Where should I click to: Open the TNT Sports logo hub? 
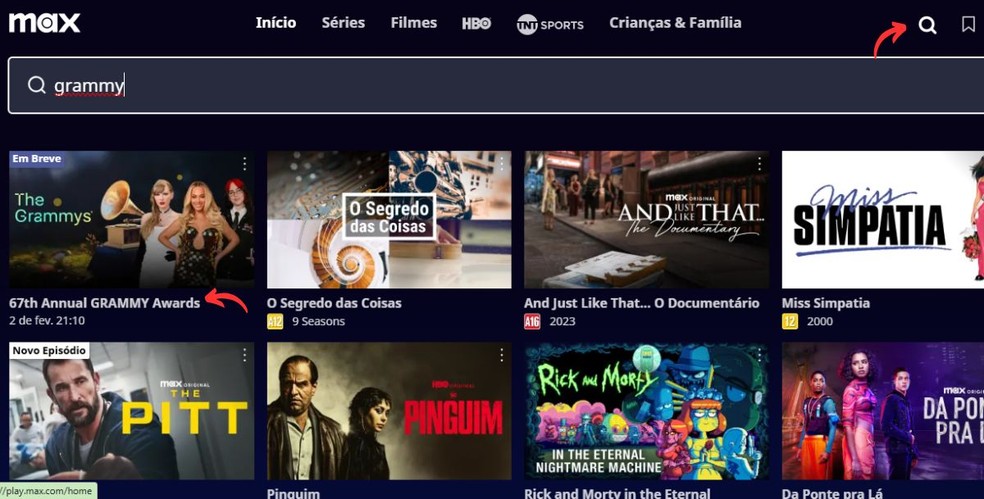coord(550,24)
